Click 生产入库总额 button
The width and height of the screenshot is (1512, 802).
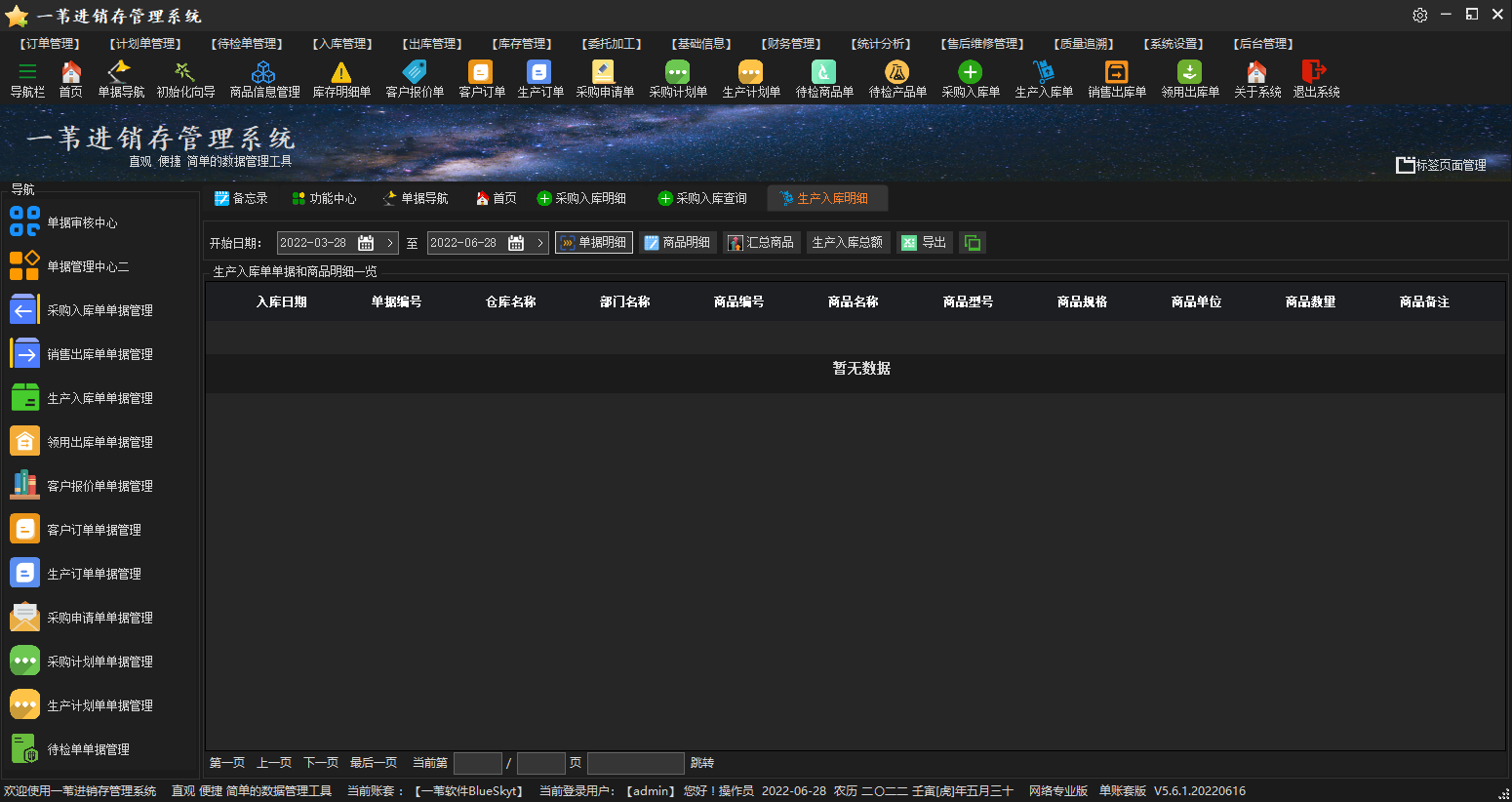pyautogui.click(x=848, y=243)
